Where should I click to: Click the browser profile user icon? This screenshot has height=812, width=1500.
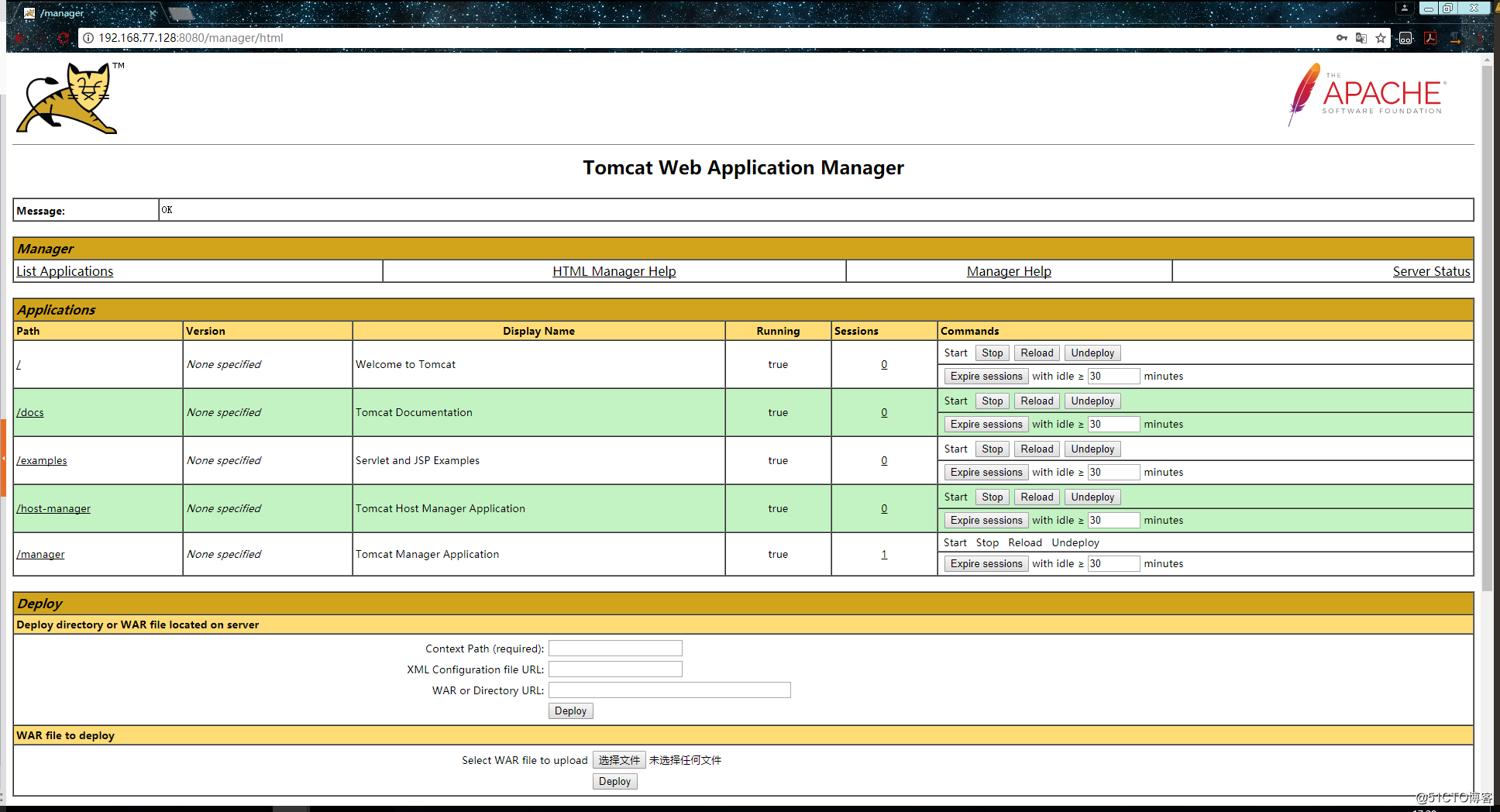[1404, 8]
